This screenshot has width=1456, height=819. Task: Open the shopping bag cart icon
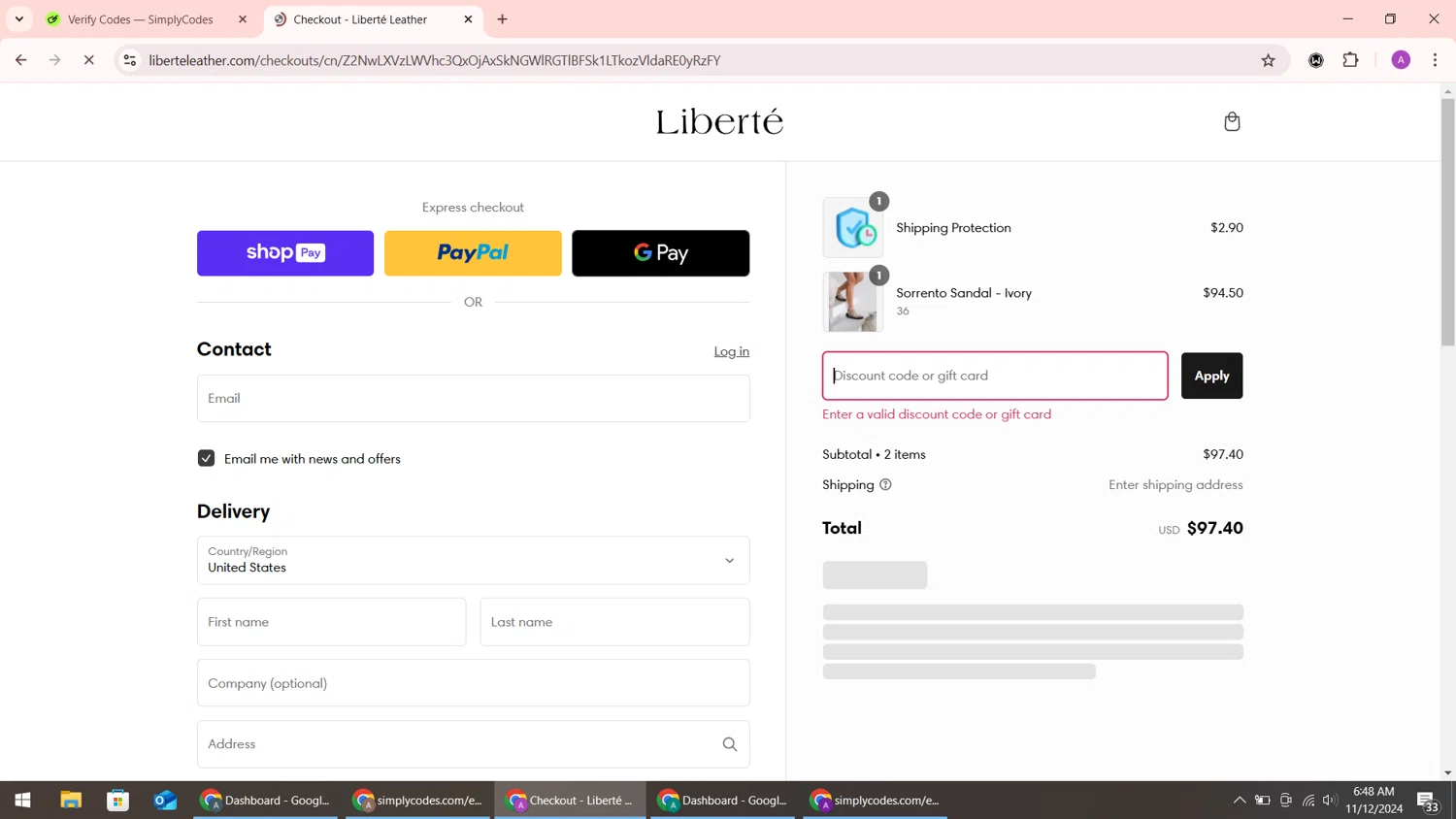point(1232,121)
